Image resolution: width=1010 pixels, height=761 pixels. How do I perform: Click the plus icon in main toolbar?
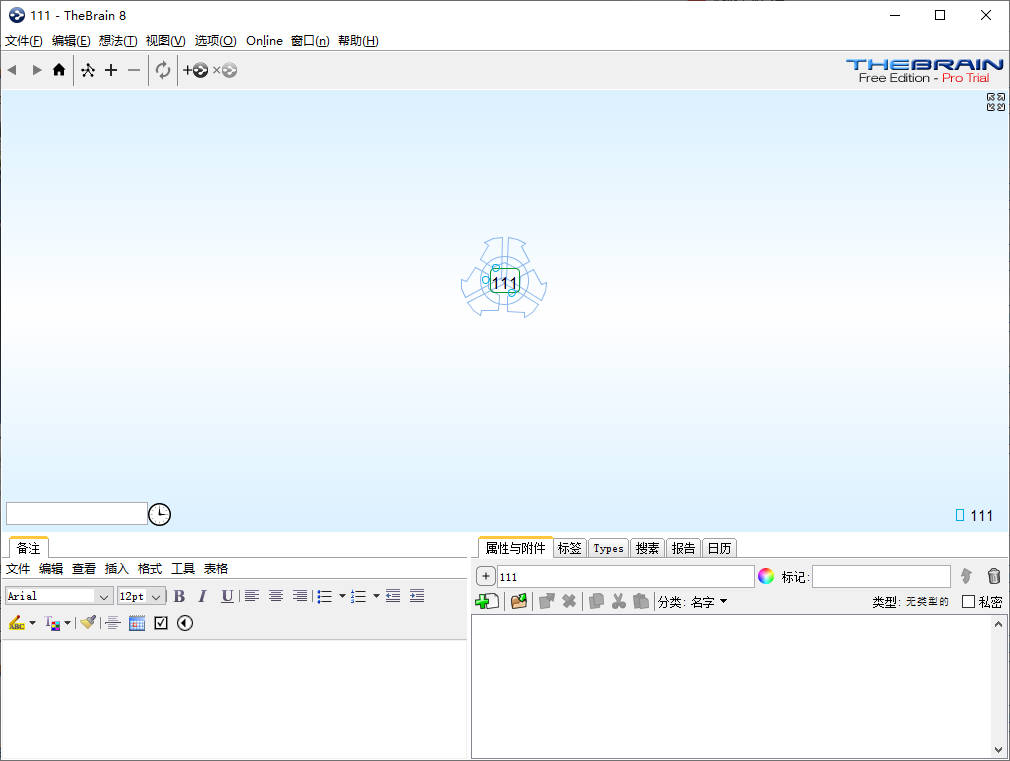click(111, 70)
